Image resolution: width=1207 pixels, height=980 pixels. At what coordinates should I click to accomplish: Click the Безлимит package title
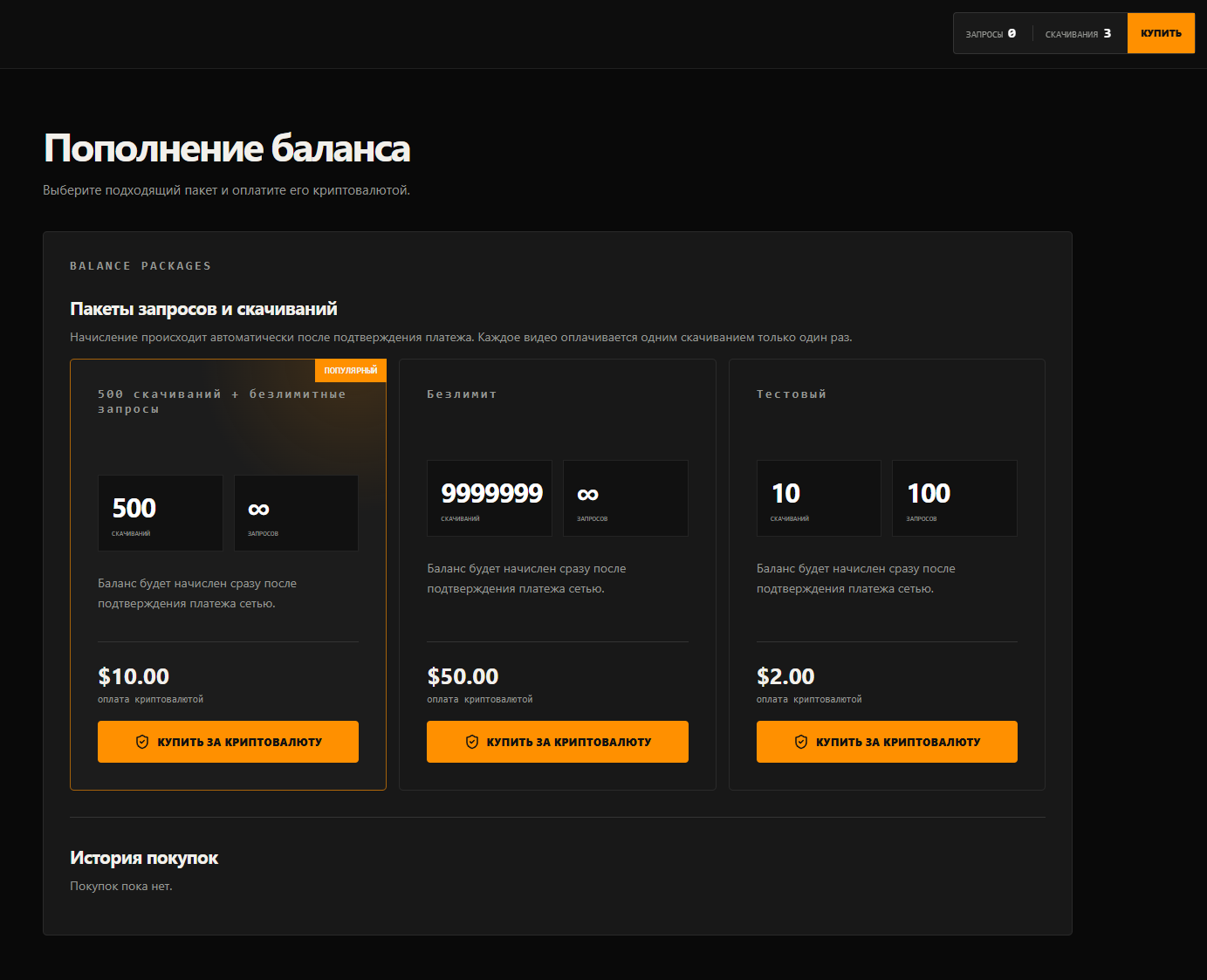[462, 394]
